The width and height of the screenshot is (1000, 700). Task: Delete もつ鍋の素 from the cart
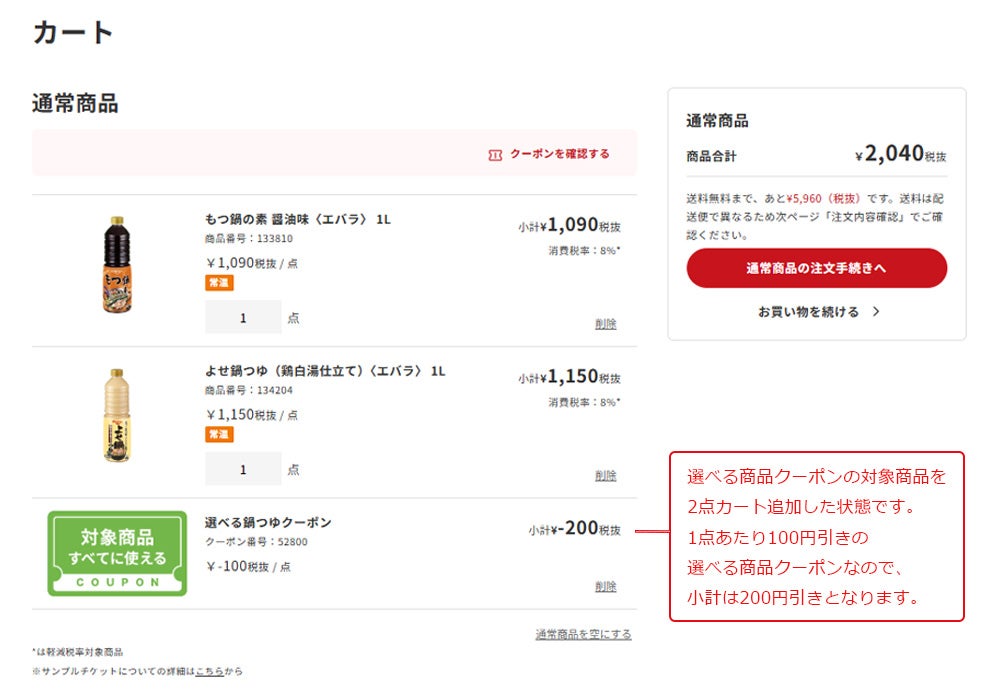(605, 324)
